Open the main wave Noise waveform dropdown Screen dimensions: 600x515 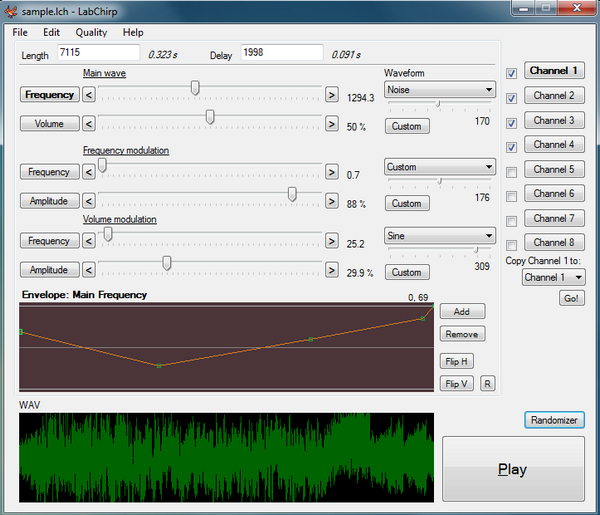(x=440, y=90)
